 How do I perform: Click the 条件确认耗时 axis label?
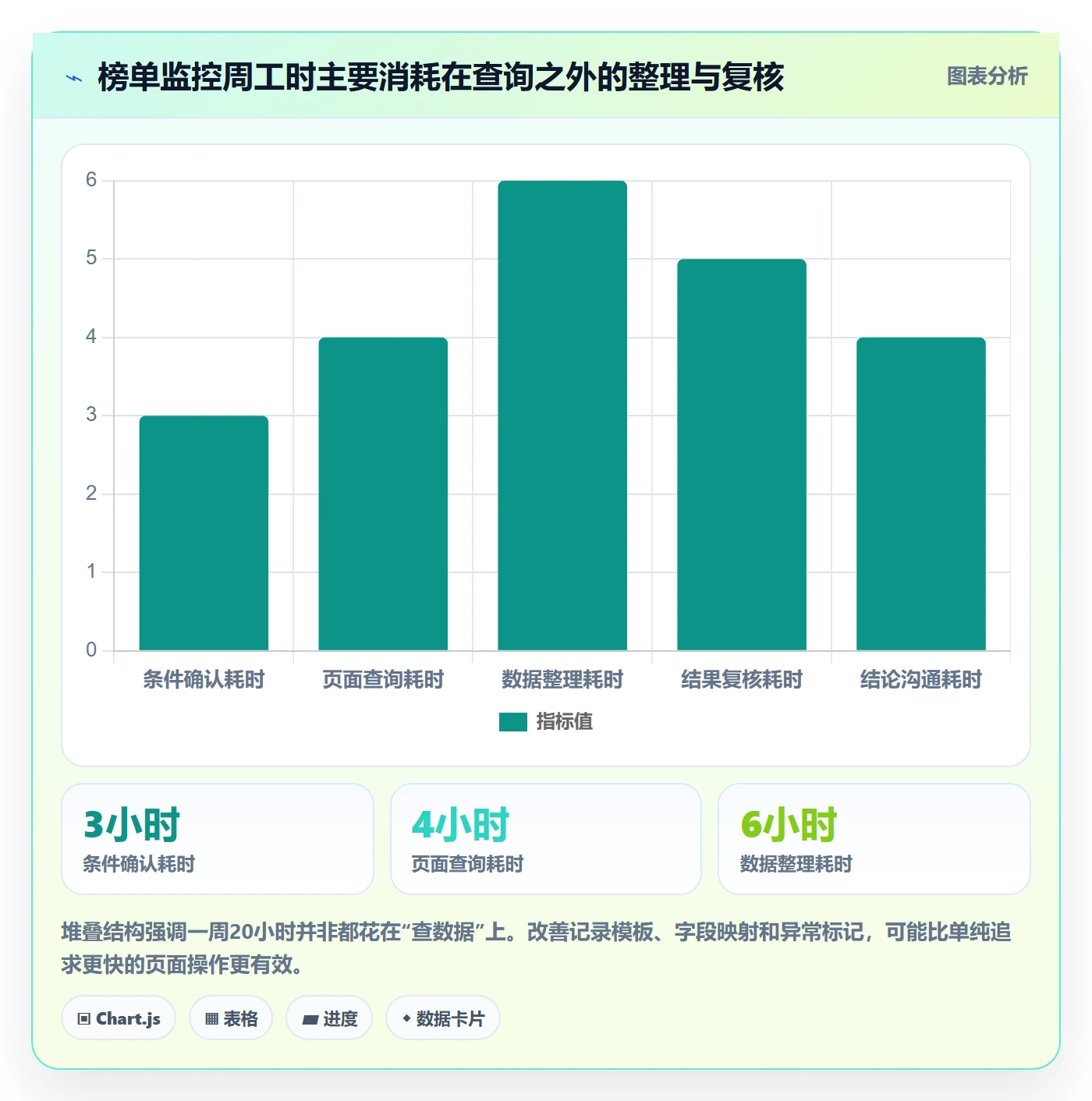click(x=204, y=680)
